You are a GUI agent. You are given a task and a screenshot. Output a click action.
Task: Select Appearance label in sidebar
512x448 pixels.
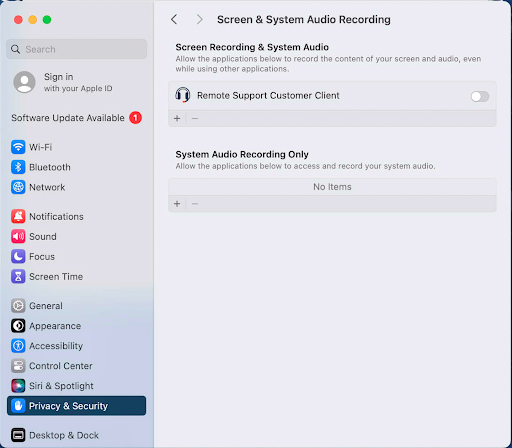(55, 326)
